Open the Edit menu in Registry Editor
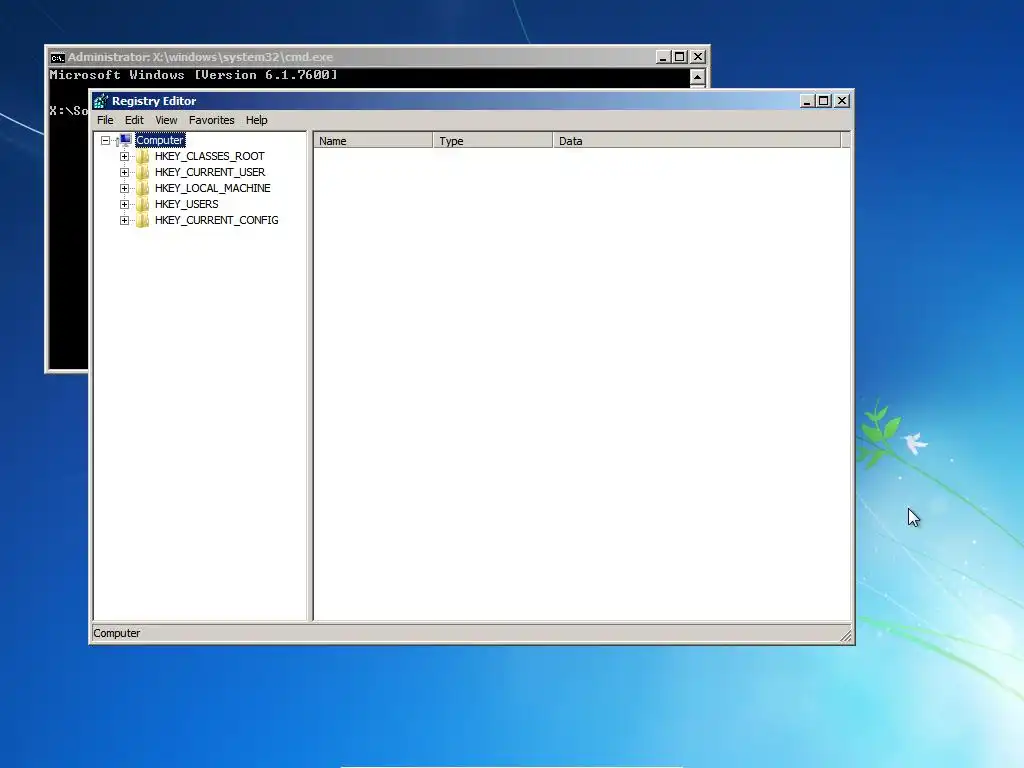Image resolution: width=1024 pixels, height=768 pixels. point(134,120)
